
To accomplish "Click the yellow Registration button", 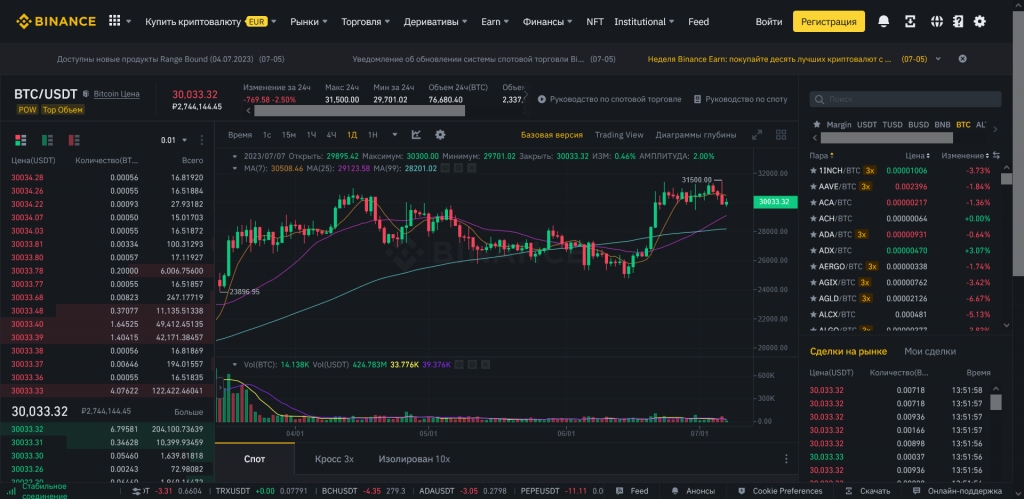I will pyautogui.click(x=828, y=21).
